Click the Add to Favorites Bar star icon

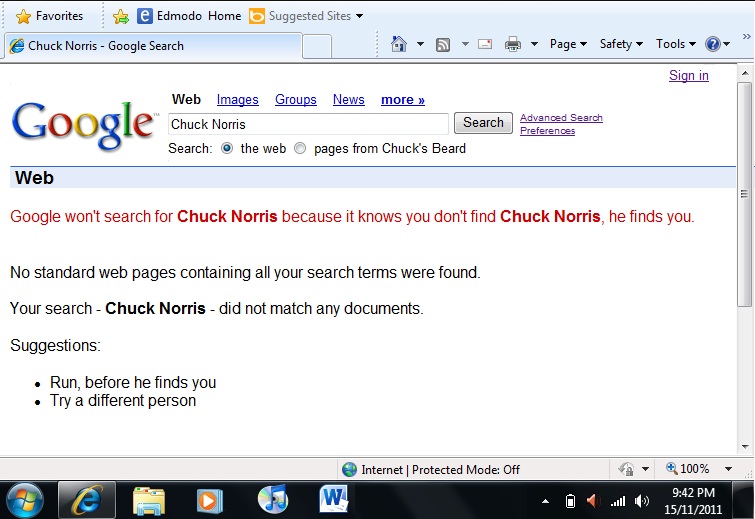121,16
